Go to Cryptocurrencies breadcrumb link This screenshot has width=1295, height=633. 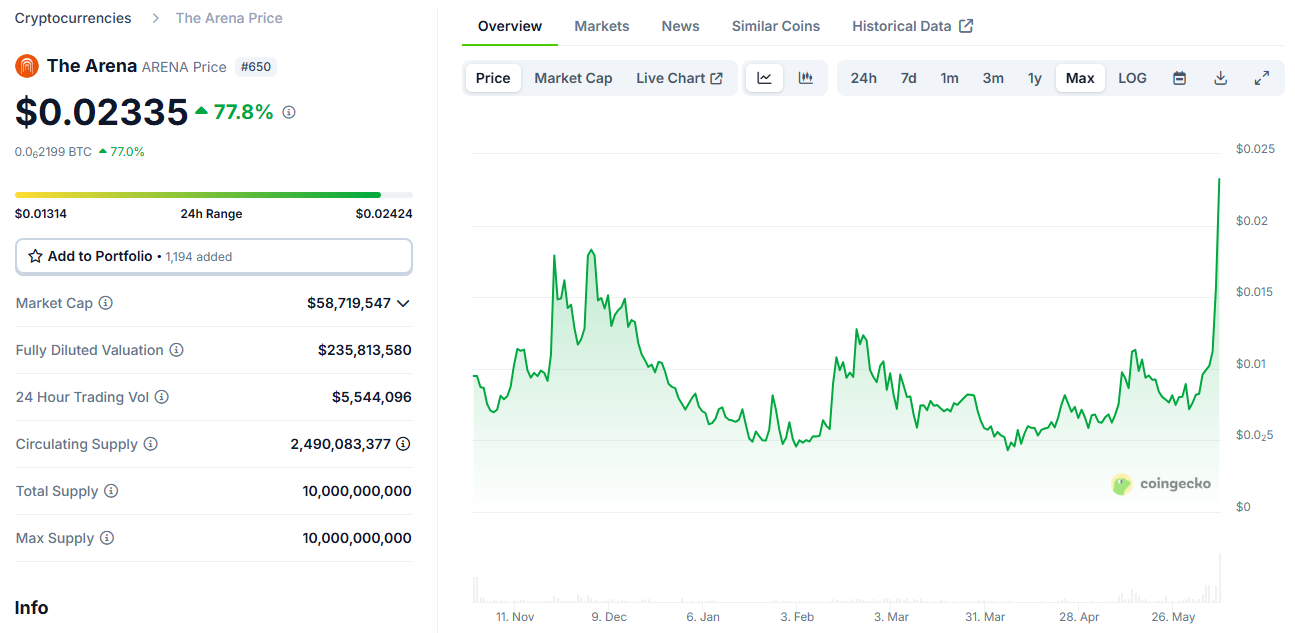pos(73,18)
